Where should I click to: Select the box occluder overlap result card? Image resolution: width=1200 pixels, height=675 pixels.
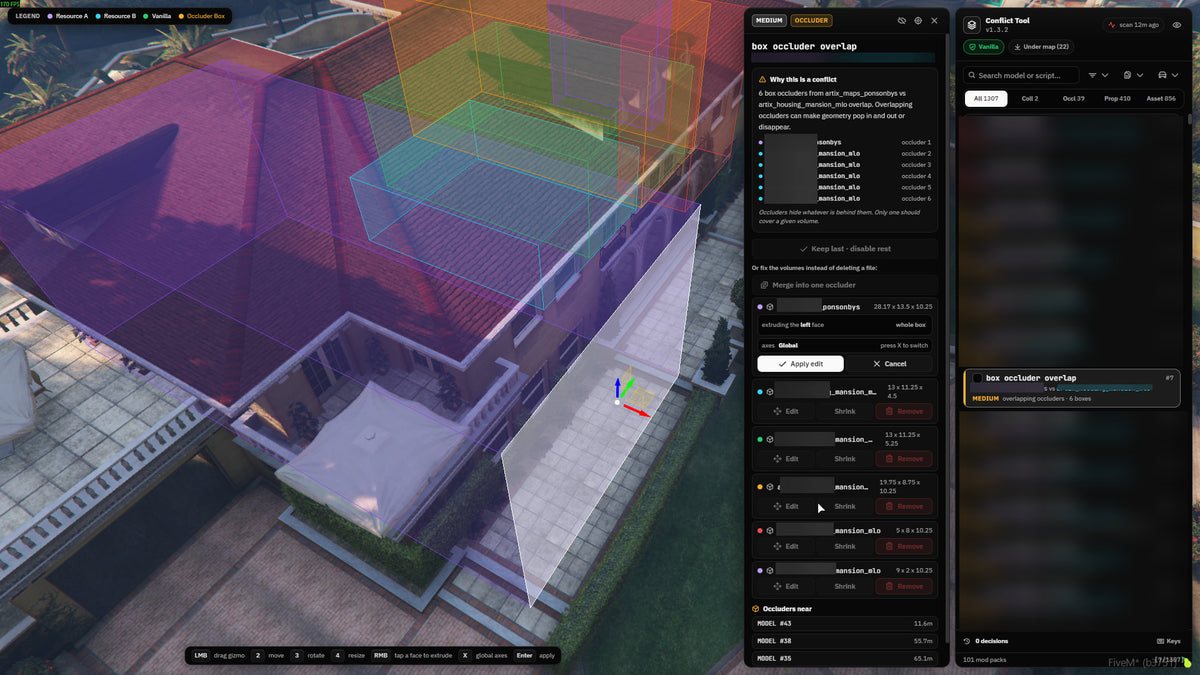tap(1071, 388)
